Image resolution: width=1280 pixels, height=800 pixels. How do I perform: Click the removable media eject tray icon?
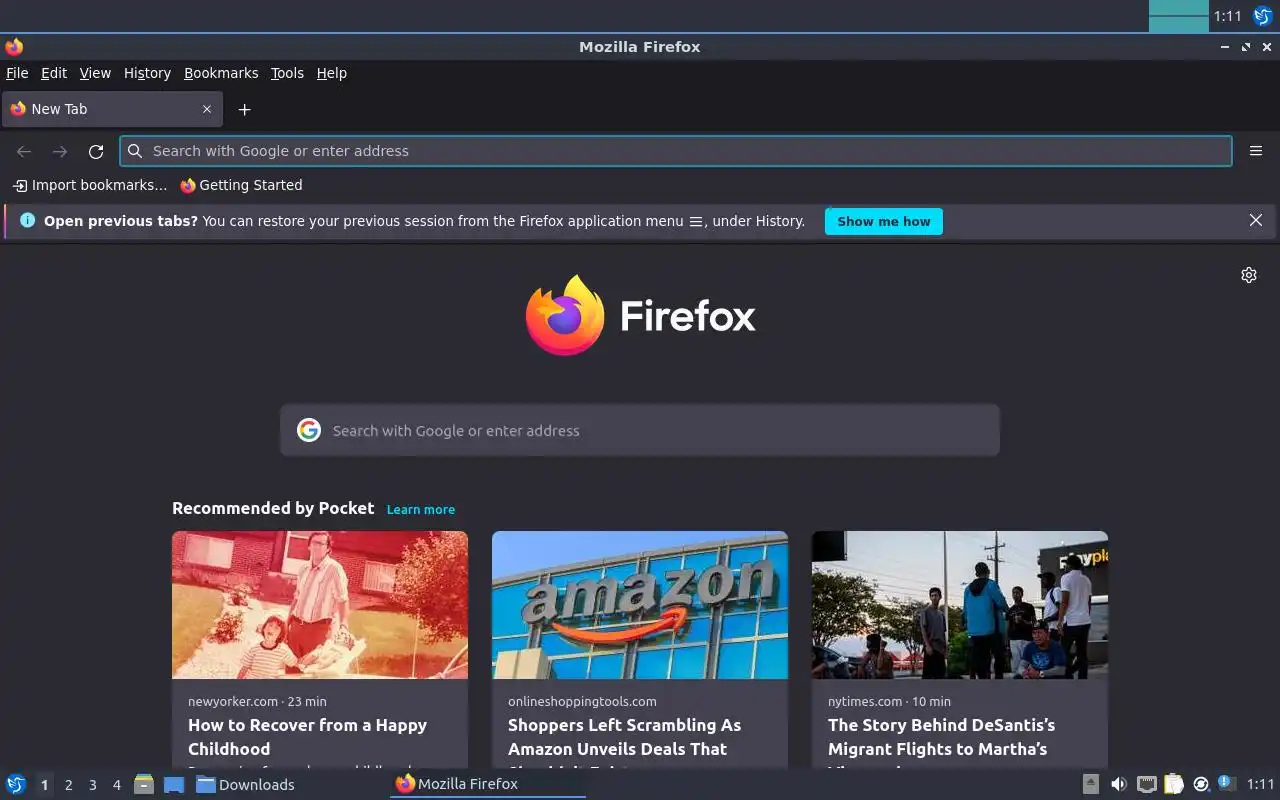(1091, 784)
